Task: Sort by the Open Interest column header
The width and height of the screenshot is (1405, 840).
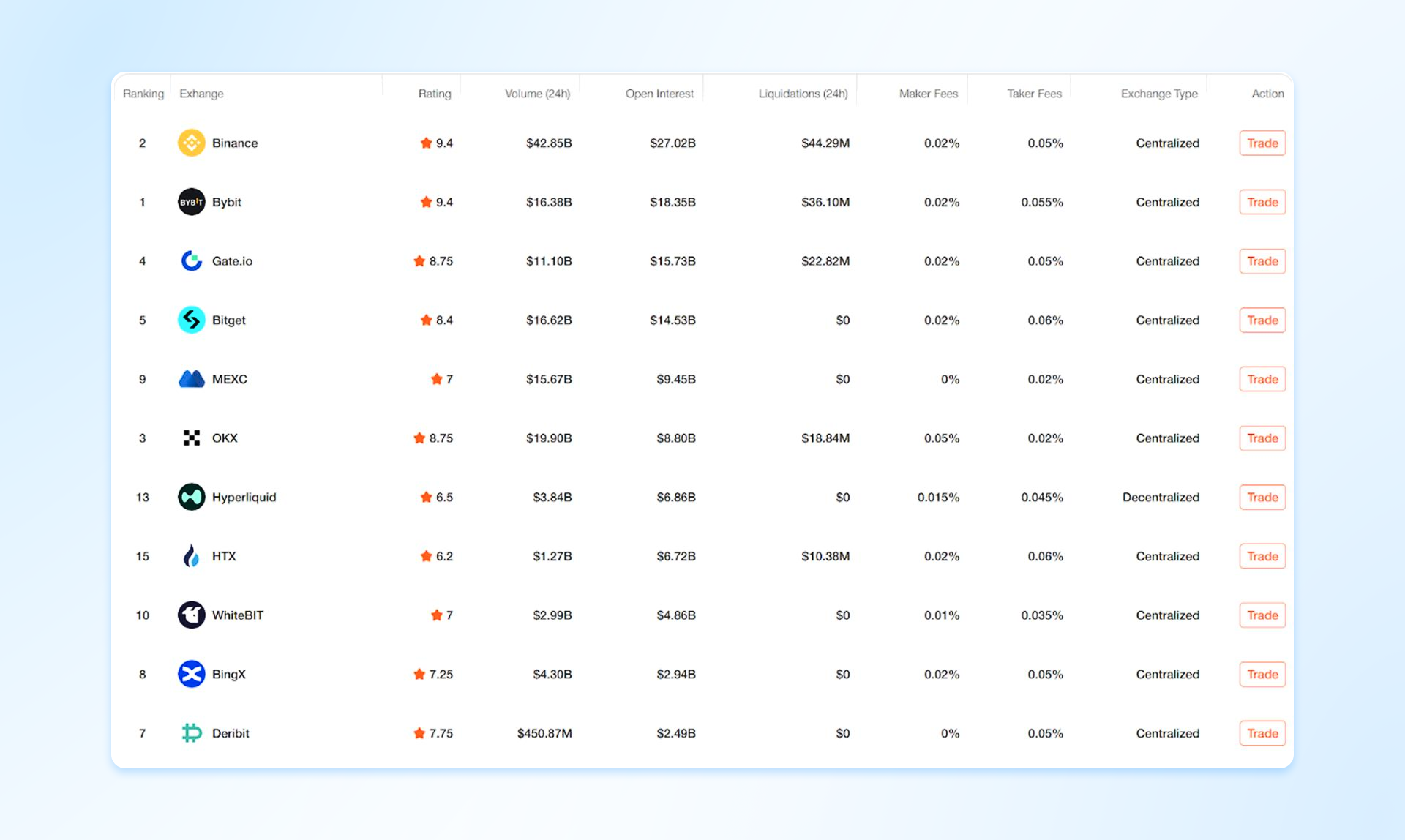Action: [x=659, y=94]
